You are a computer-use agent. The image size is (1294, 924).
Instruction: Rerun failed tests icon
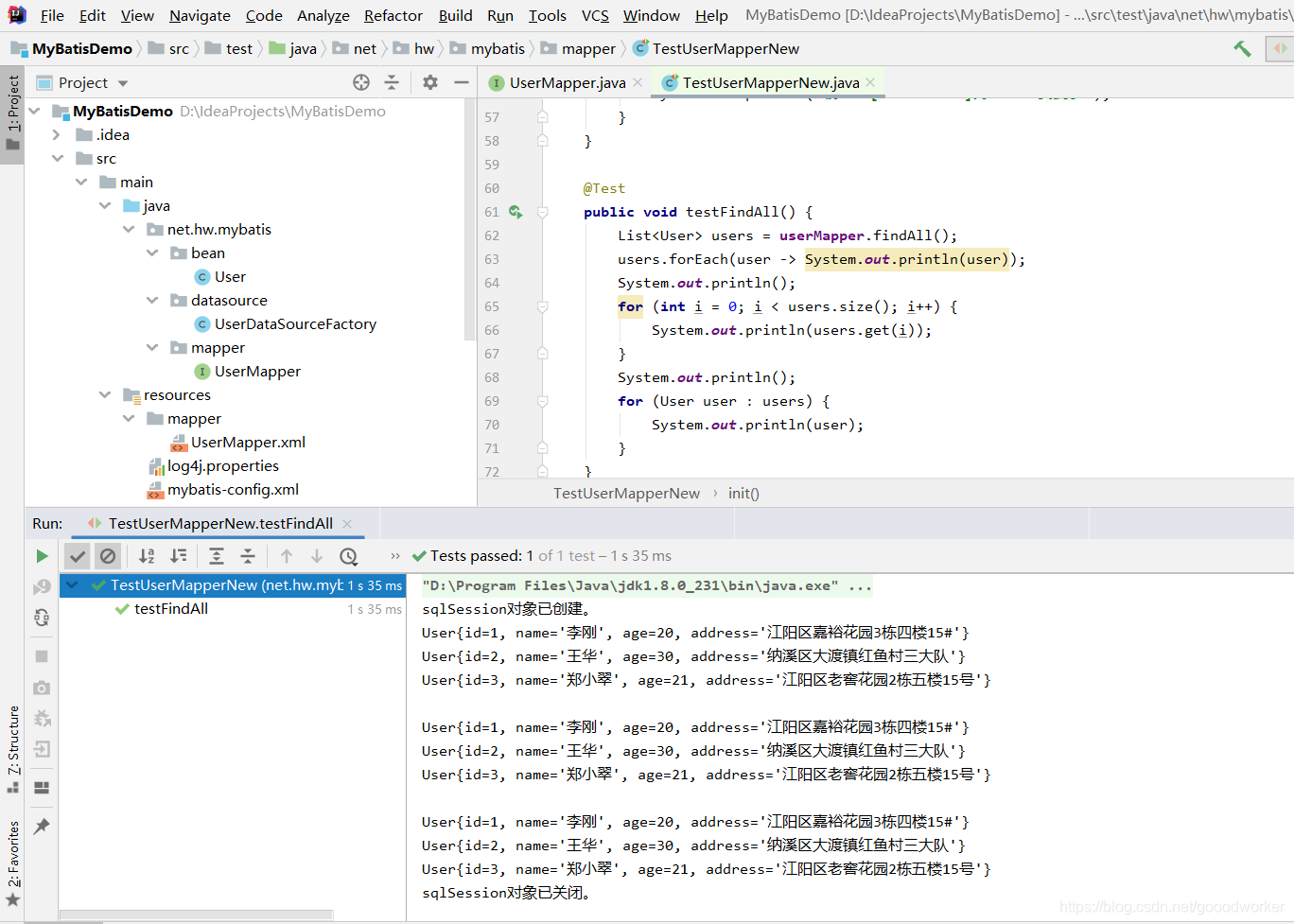(42, 587)
